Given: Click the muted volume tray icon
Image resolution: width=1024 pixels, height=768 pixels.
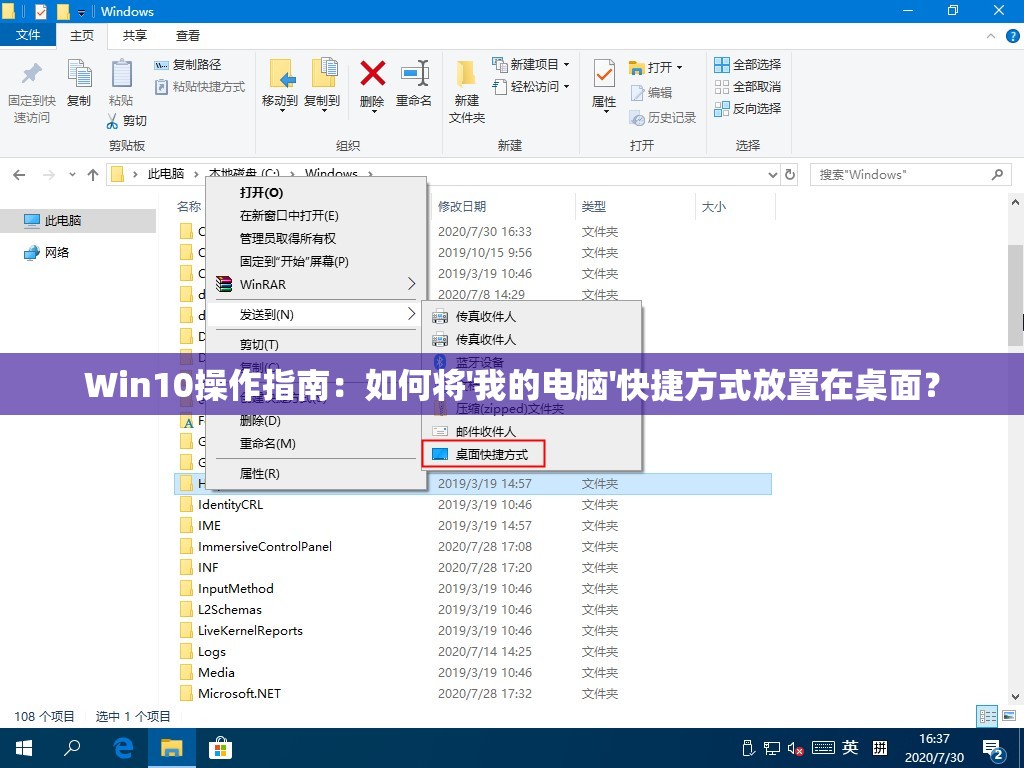Looking at the screenshot, I should pos(795,748).
